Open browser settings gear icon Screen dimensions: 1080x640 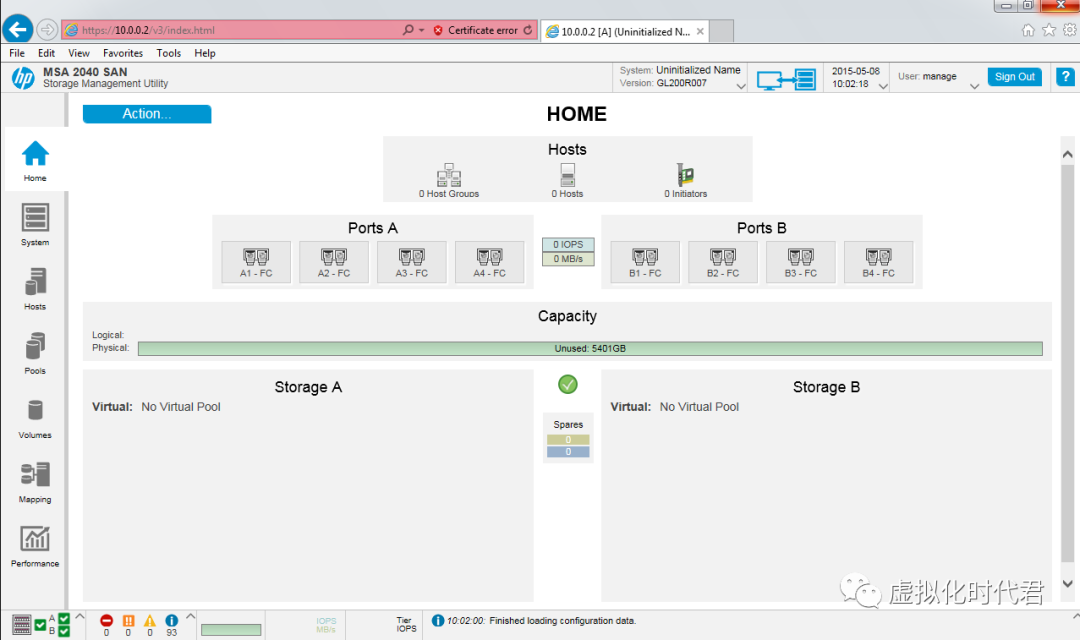click(x=1070, y=30)
